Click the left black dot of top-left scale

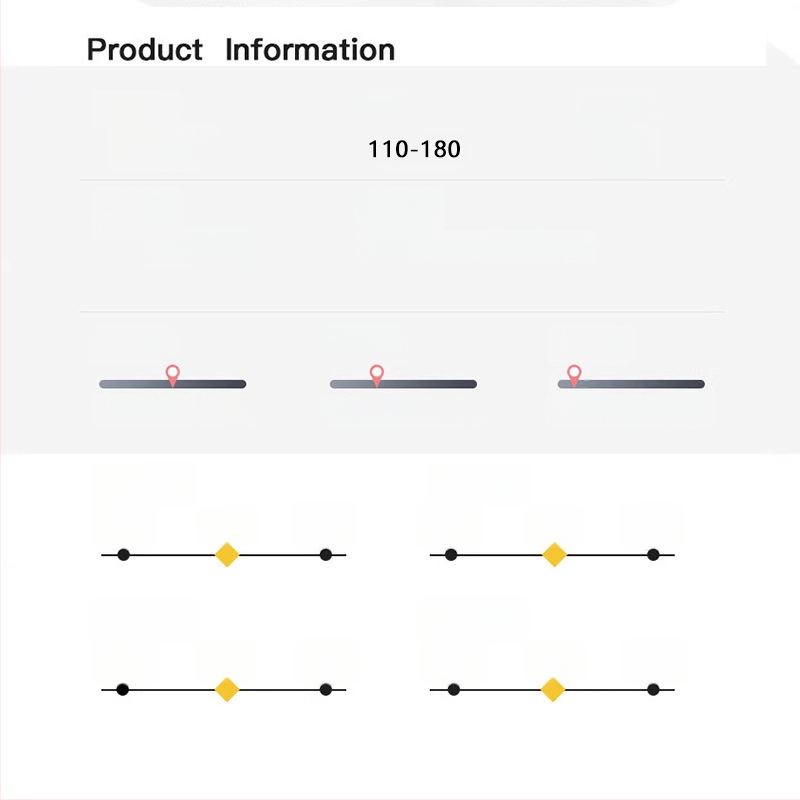[x=123, y=555]
